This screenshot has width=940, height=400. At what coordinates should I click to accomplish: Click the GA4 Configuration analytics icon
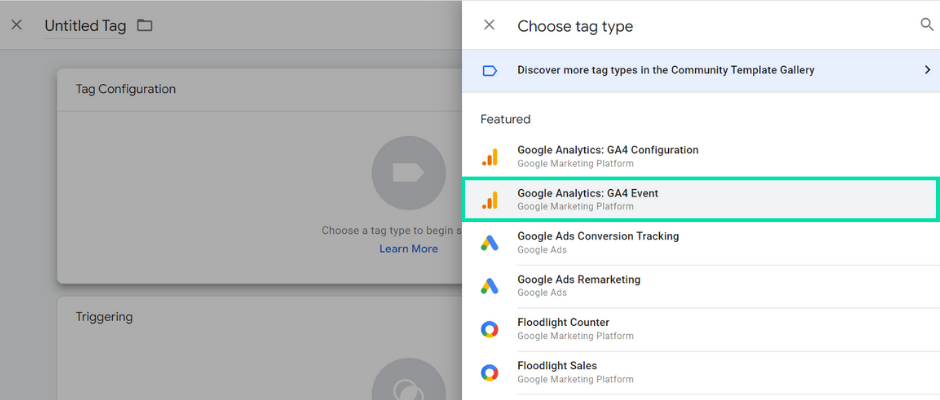[490, 157]
